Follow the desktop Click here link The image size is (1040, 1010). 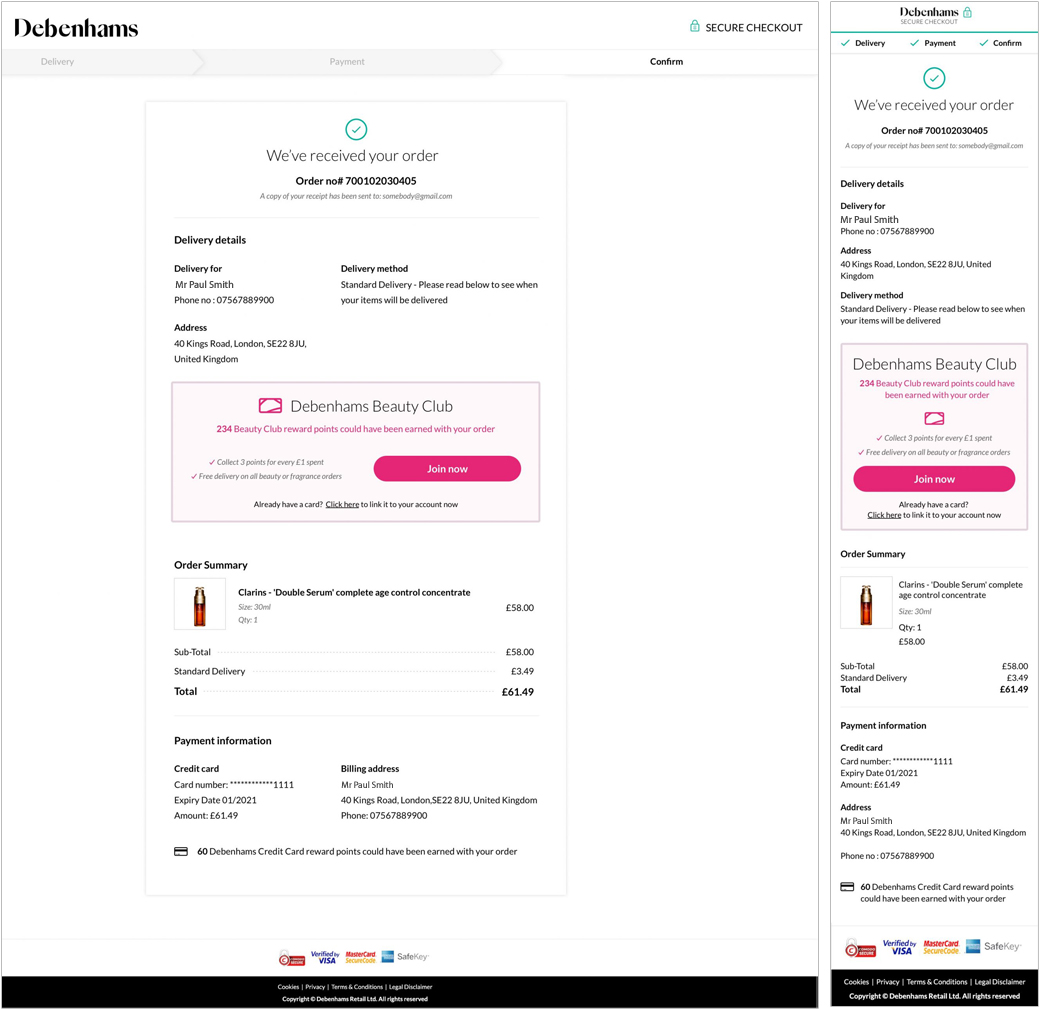point(342,505)
